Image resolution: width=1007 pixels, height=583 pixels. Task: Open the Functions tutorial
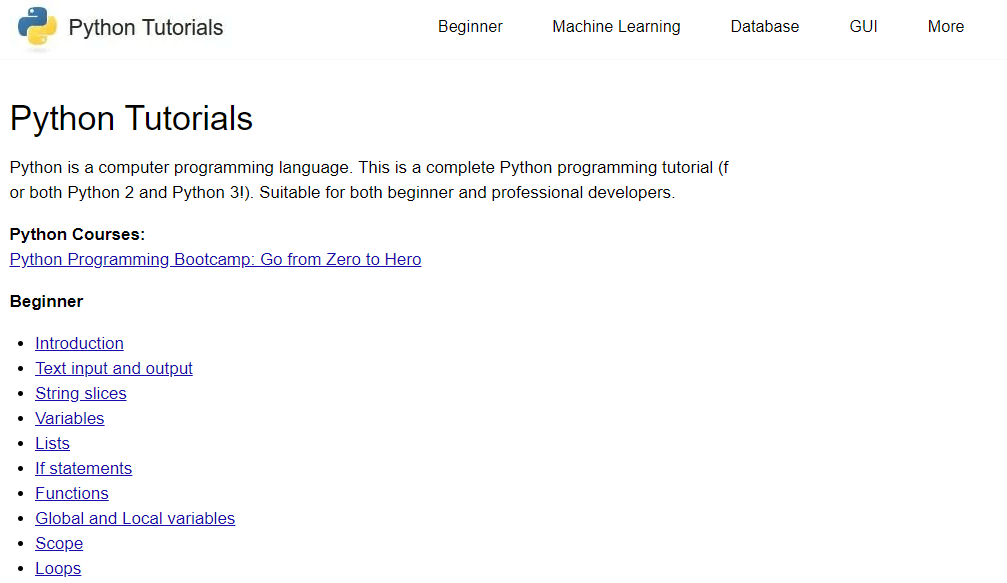71,493
